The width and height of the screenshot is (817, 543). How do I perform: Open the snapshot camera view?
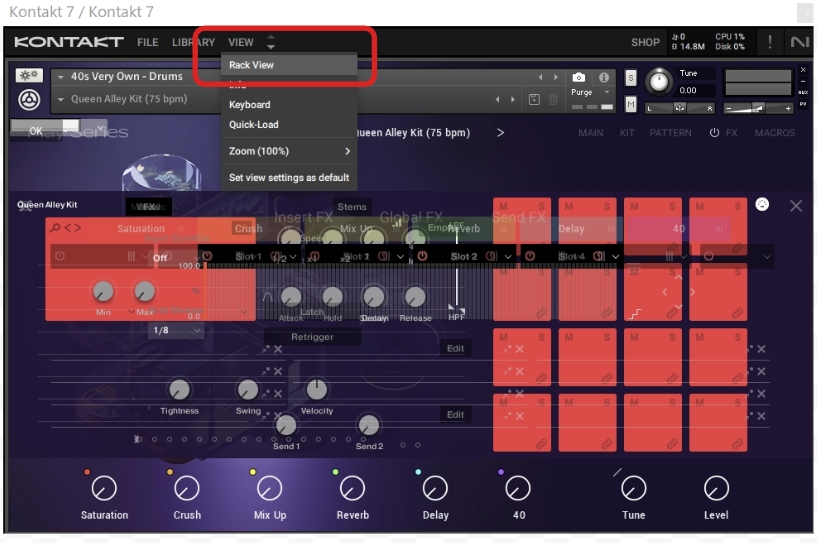click(578, 77)
